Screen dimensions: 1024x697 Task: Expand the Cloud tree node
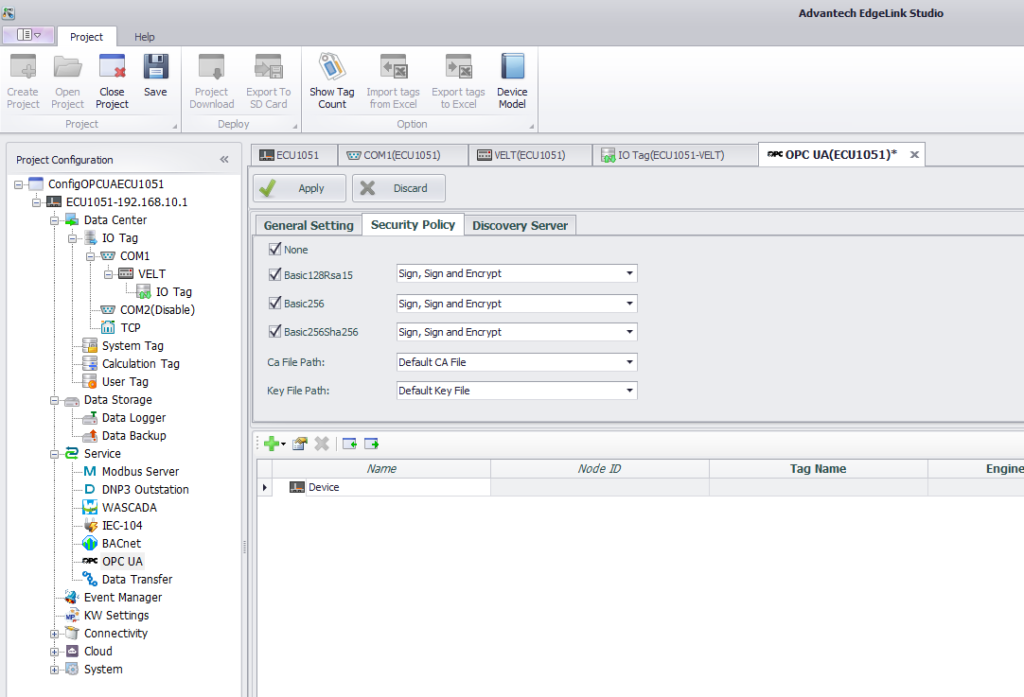coord(55,652)
